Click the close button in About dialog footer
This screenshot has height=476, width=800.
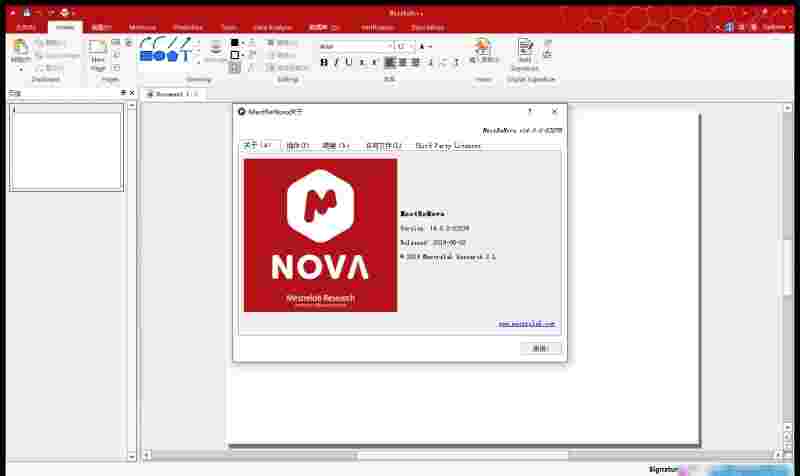coord(540,348)
